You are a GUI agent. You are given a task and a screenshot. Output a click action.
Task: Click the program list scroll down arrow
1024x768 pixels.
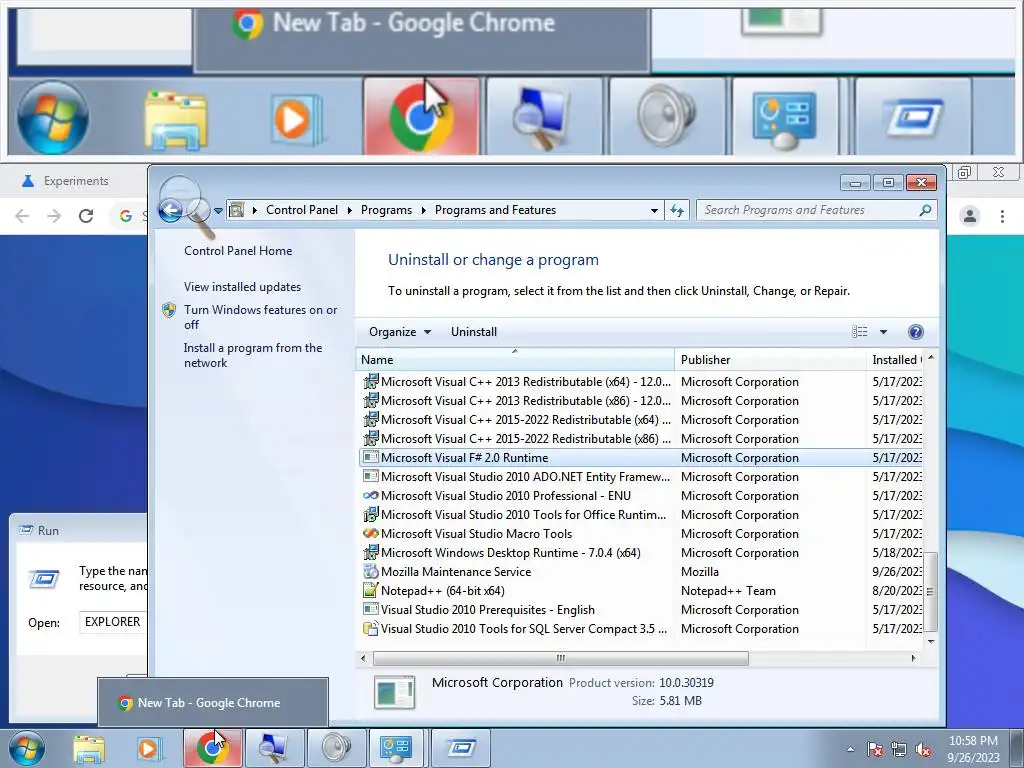tap(931, 642)
